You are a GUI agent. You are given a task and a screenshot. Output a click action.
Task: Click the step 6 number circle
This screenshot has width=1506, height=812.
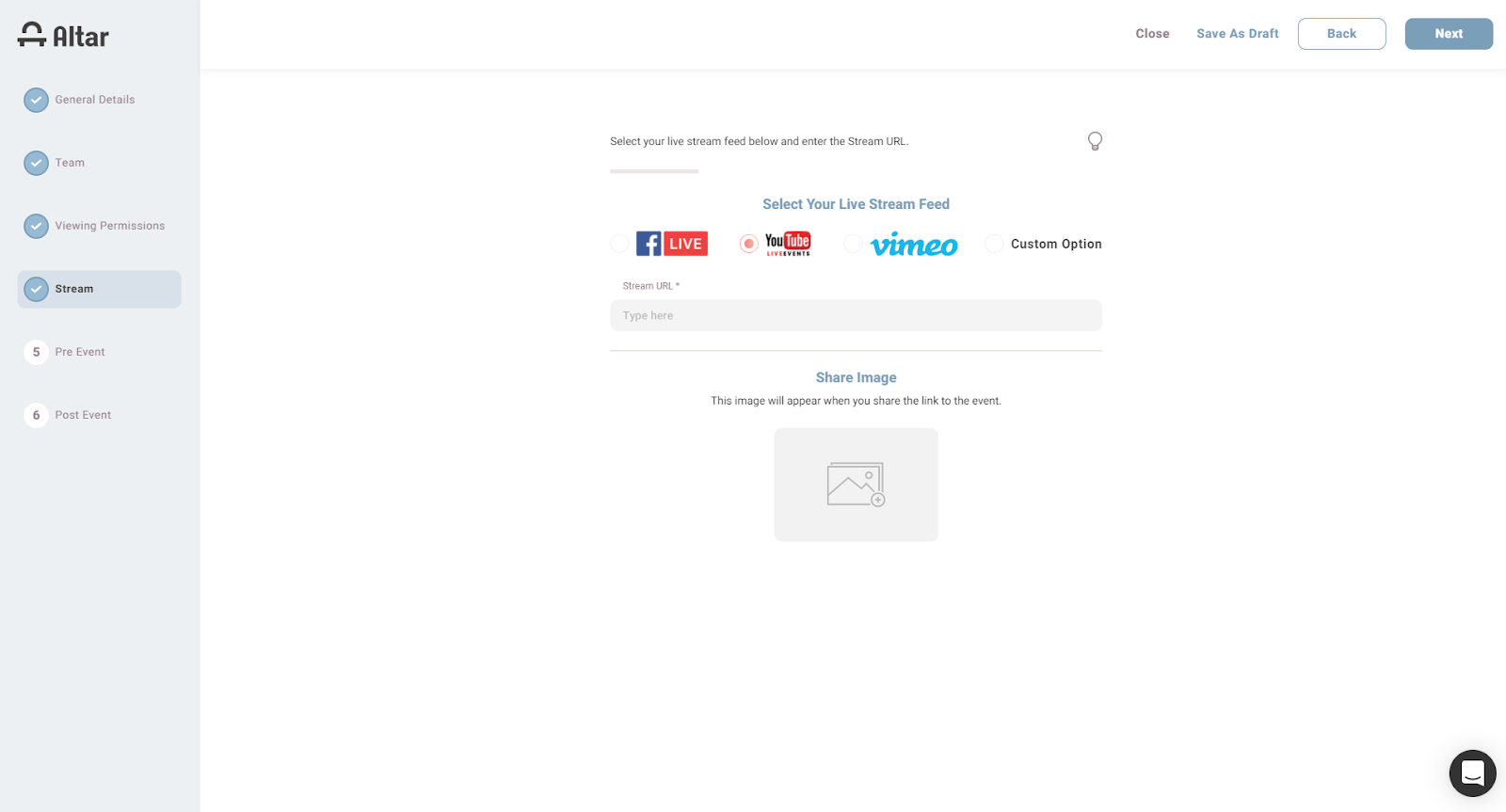(36, 415)
